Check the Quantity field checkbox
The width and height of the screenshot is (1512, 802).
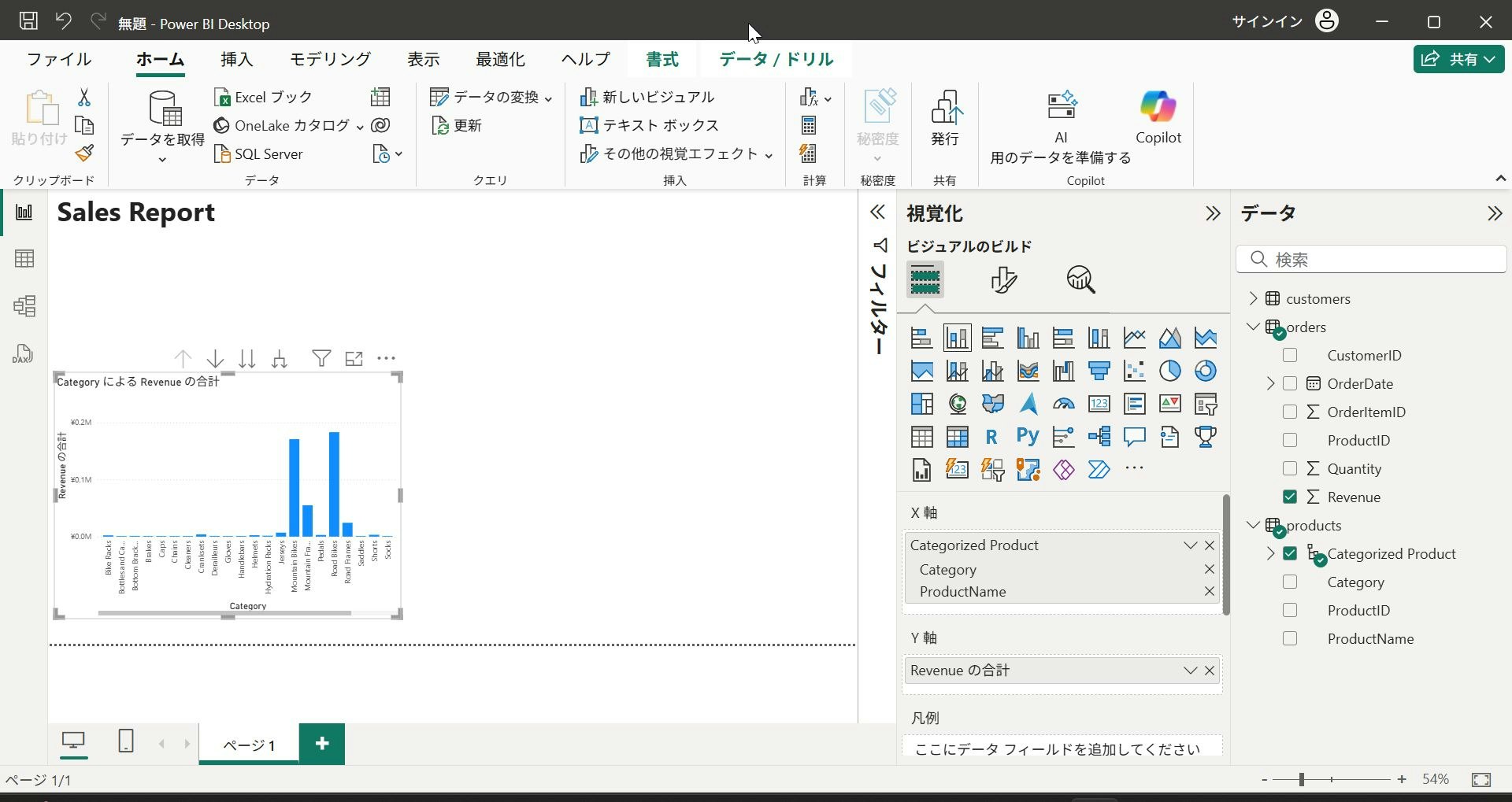pyautogui.click(x=1290, y=468)
